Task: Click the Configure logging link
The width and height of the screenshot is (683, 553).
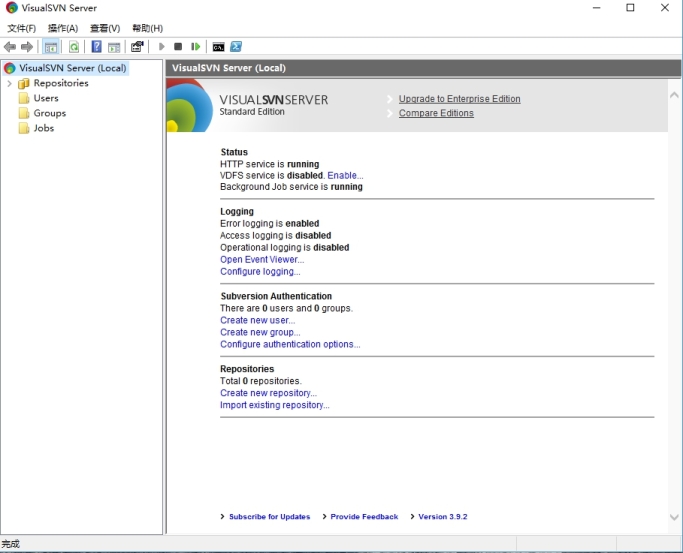Action: coord(260,272)
